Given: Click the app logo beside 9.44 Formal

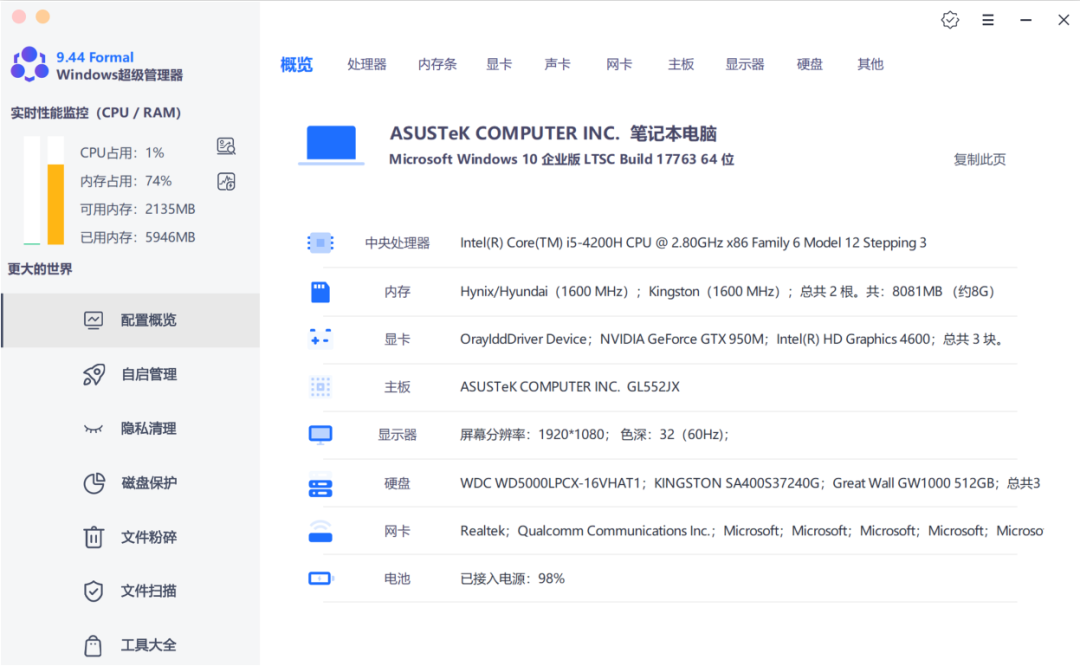Looking at the screenshot, I should point(30,64).
